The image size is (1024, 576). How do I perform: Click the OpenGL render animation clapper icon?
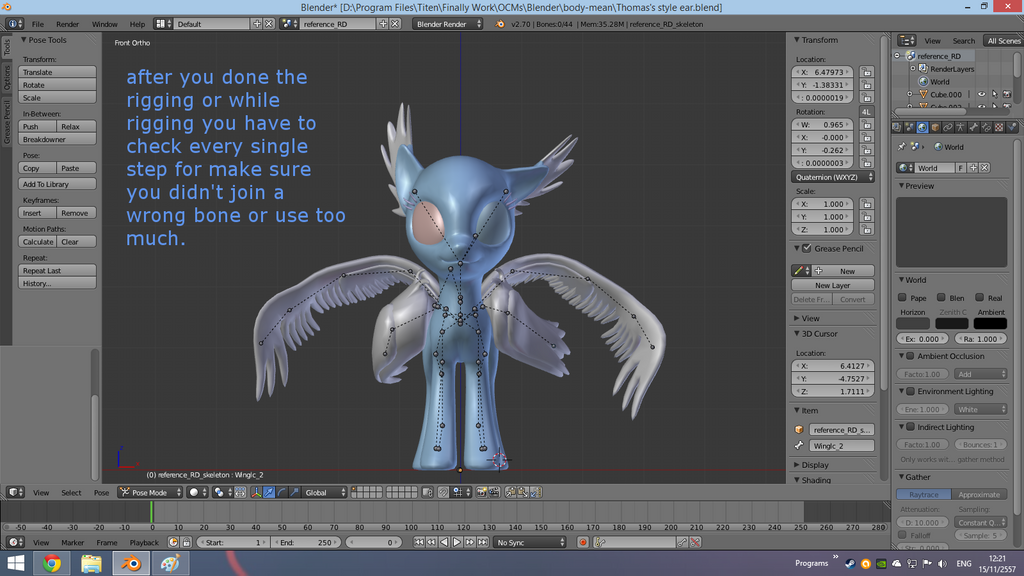point(494,492)
